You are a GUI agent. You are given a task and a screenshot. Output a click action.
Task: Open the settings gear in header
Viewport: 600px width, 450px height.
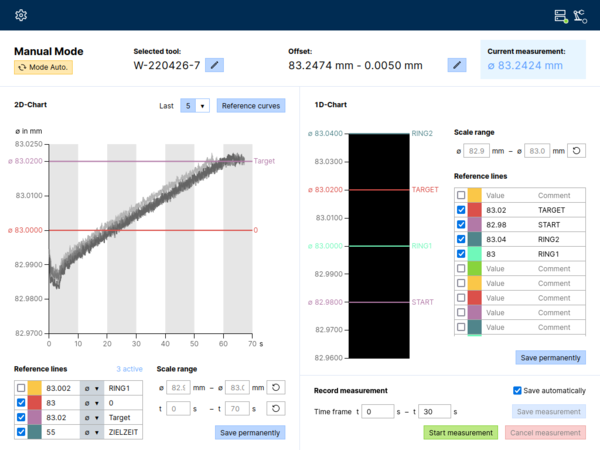coord(21,15)
